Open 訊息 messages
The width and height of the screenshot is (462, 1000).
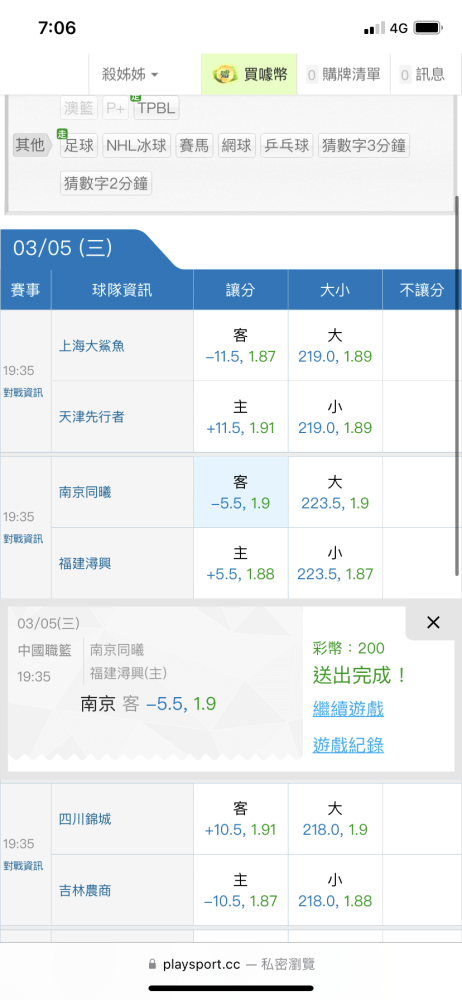point(422,75)
